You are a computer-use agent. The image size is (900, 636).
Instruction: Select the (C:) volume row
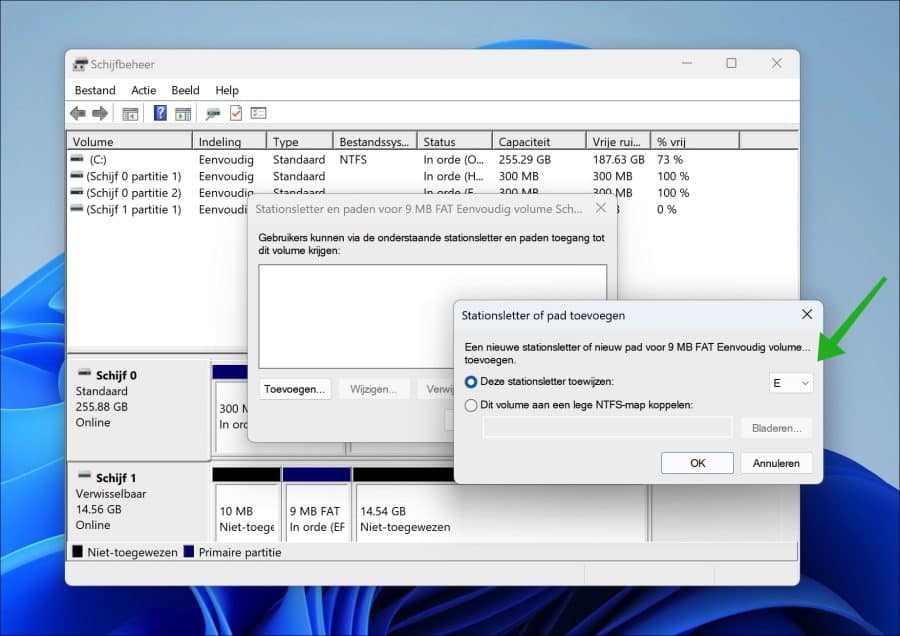432,159
